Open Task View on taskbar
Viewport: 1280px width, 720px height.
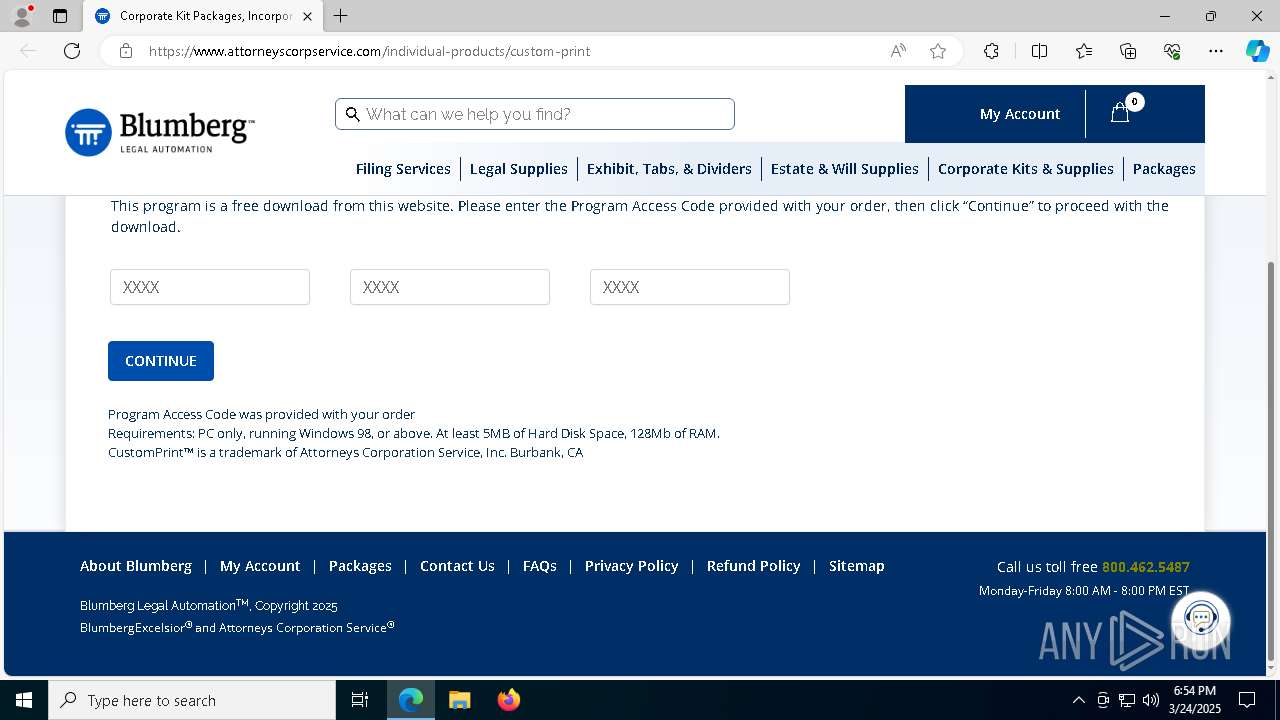360,700
